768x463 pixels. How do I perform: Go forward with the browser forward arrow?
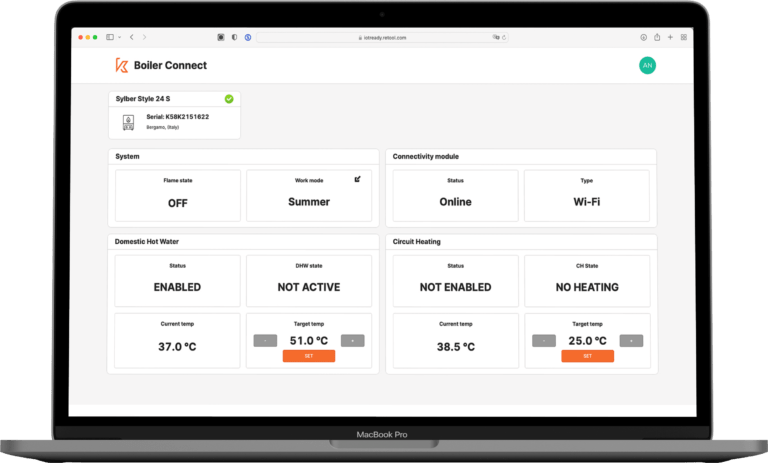144,37
